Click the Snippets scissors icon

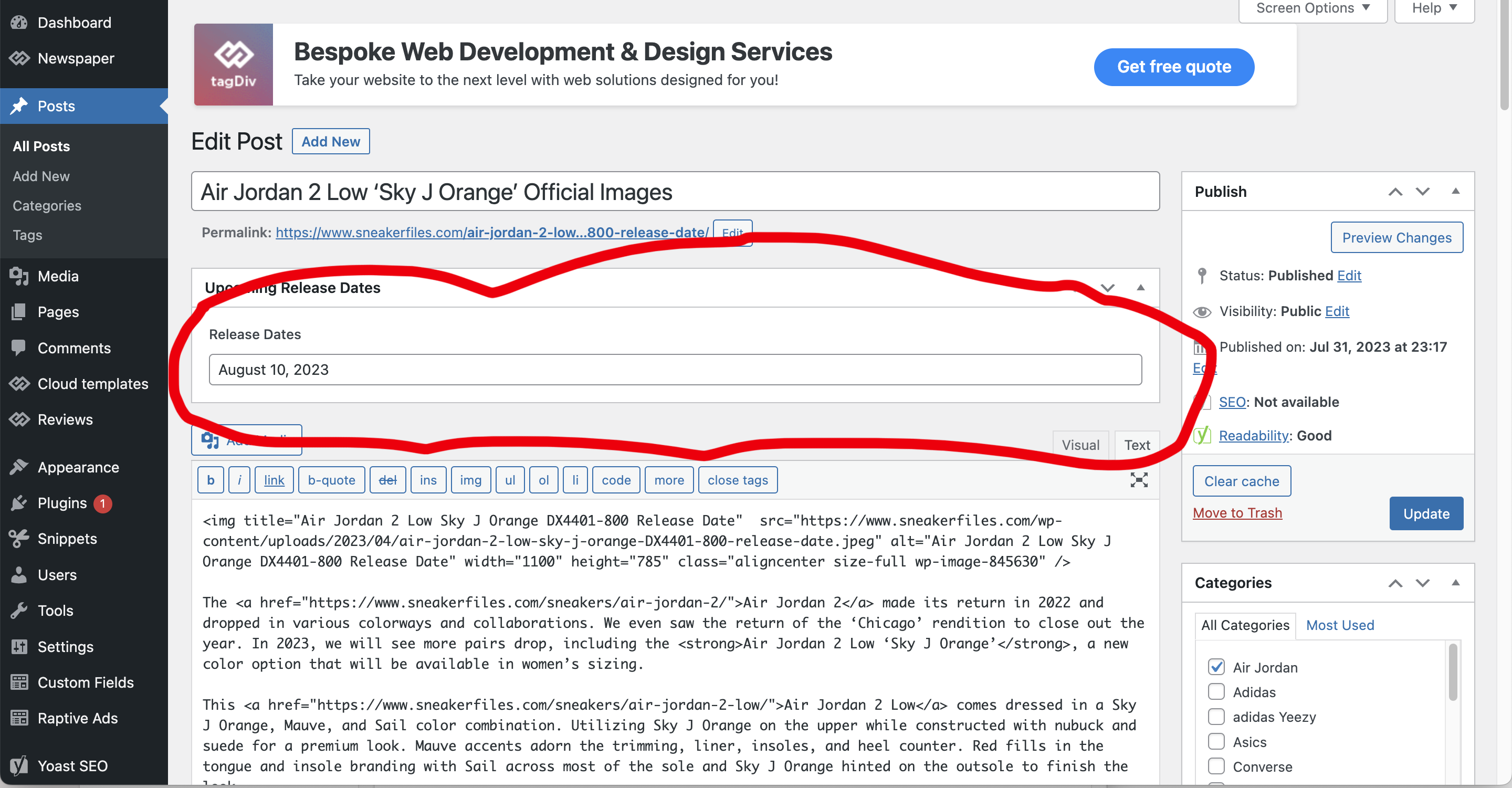tap(19, 539)
